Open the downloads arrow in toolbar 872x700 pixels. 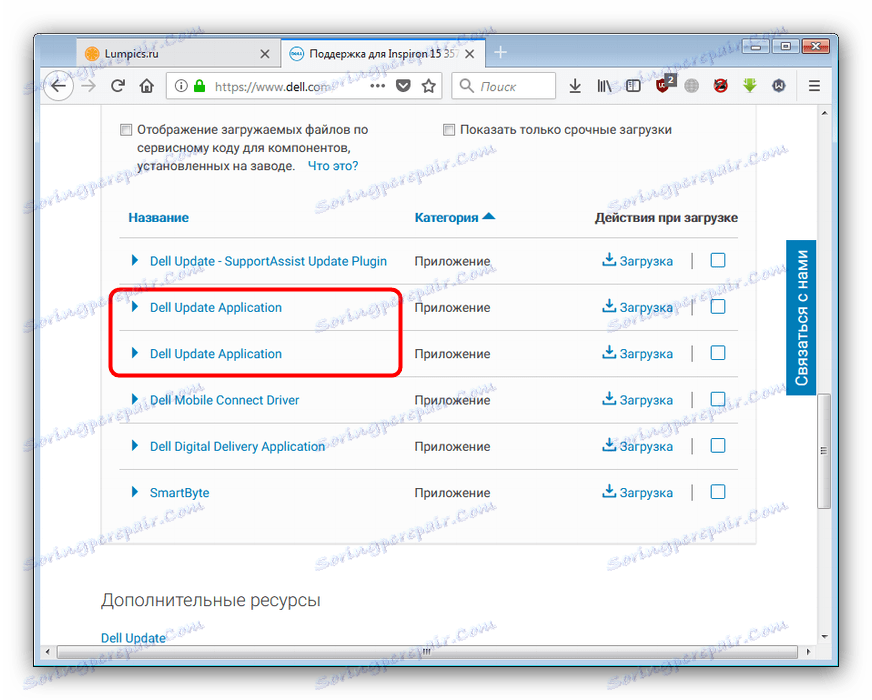(x=575, y=86)
